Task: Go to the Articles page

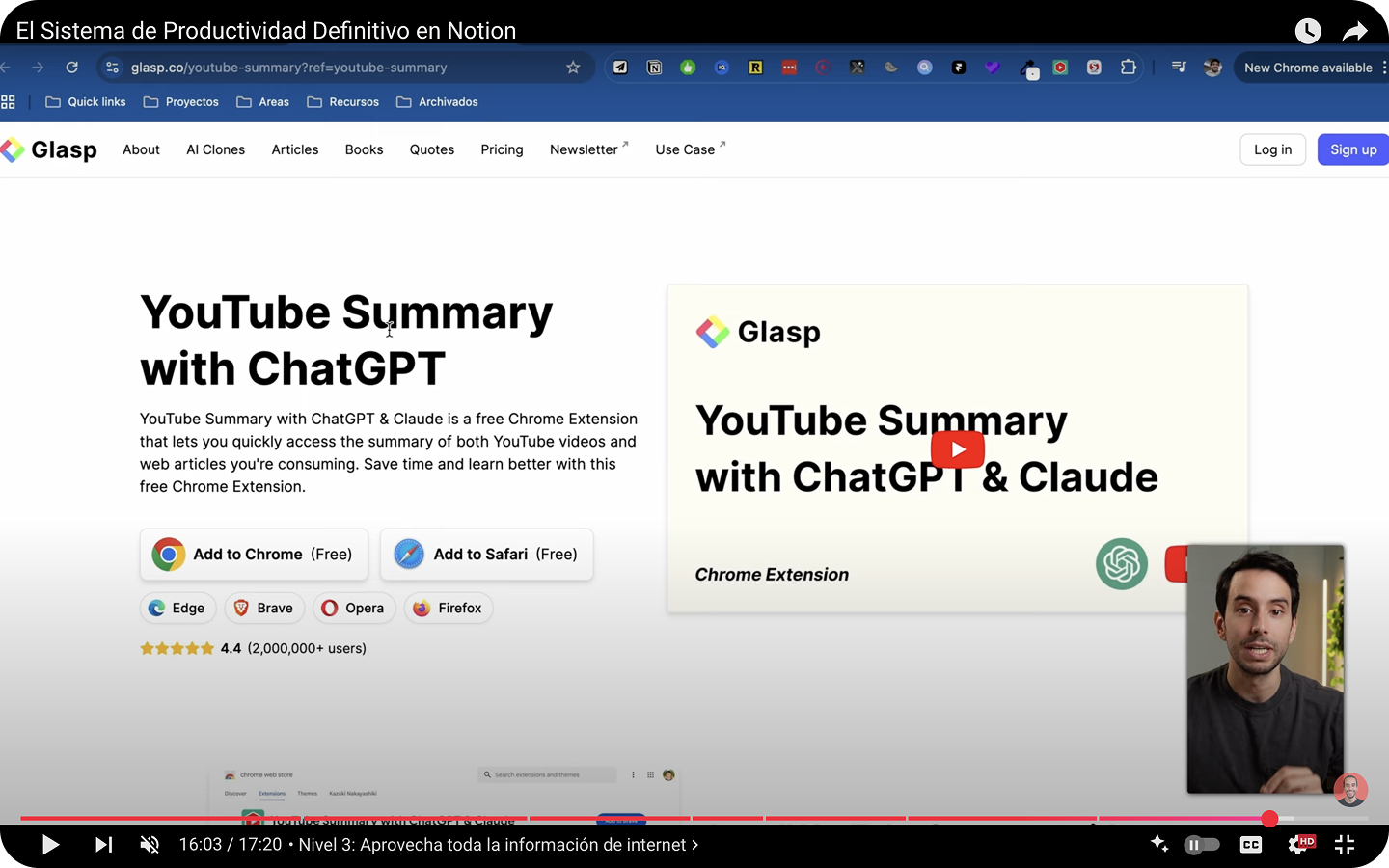Action: tap(295, 149)
